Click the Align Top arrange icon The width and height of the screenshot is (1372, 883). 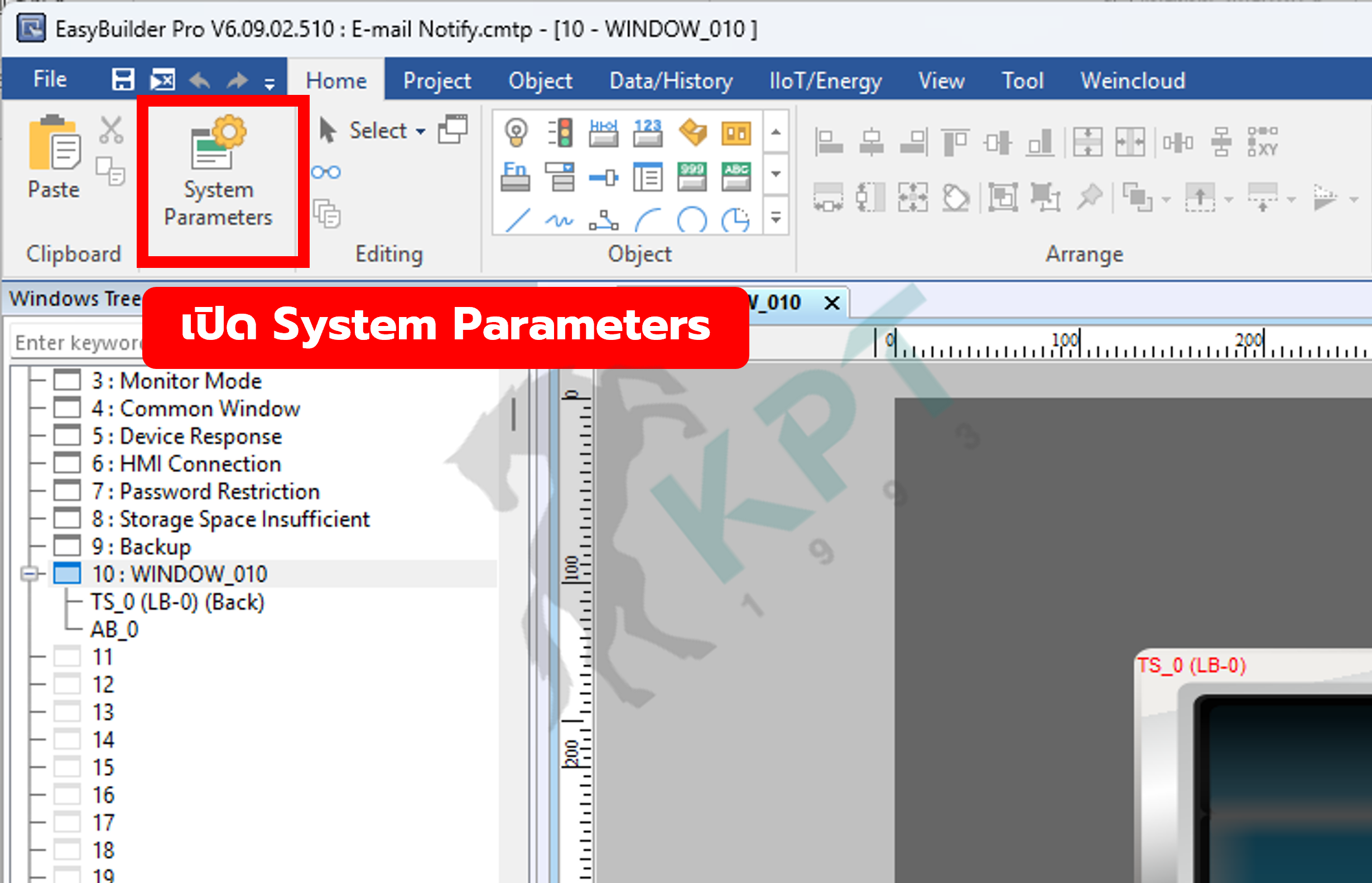click(x=955, y=142)
